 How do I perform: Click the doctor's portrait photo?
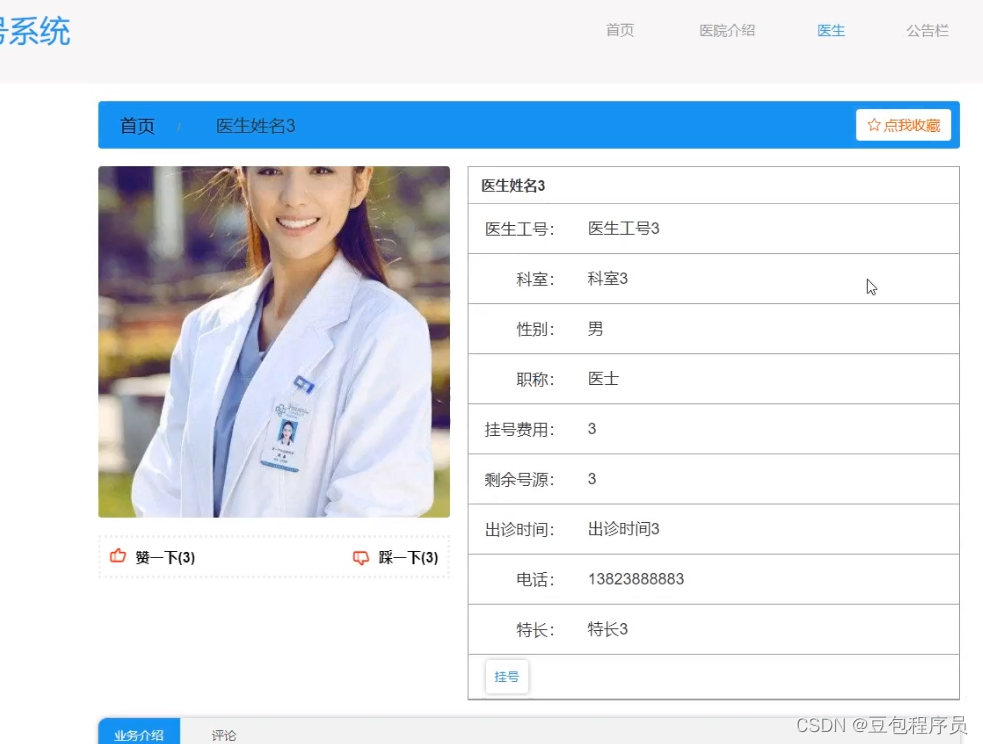(x=274, y=342)
